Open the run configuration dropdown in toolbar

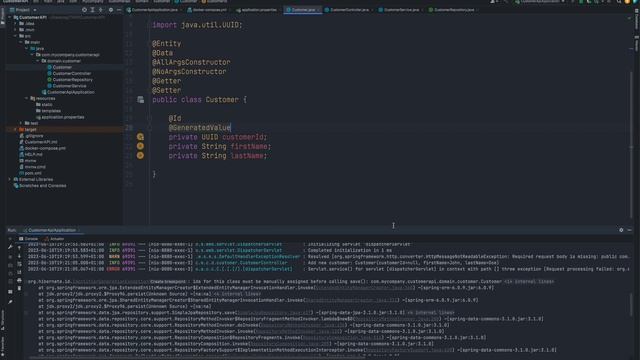(540, 2)
